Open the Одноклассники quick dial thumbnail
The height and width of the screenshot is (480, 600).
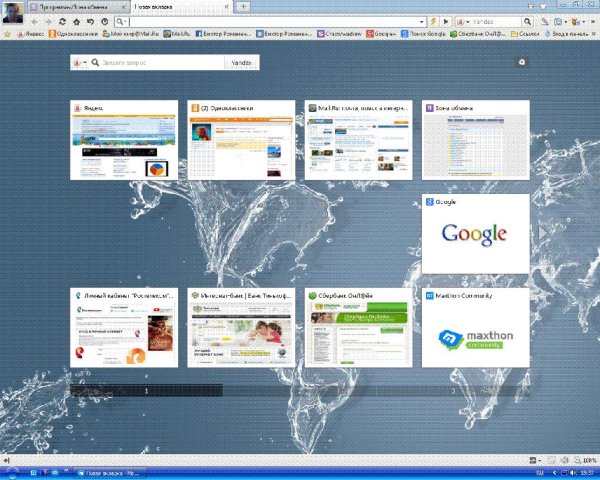[241, 140]
